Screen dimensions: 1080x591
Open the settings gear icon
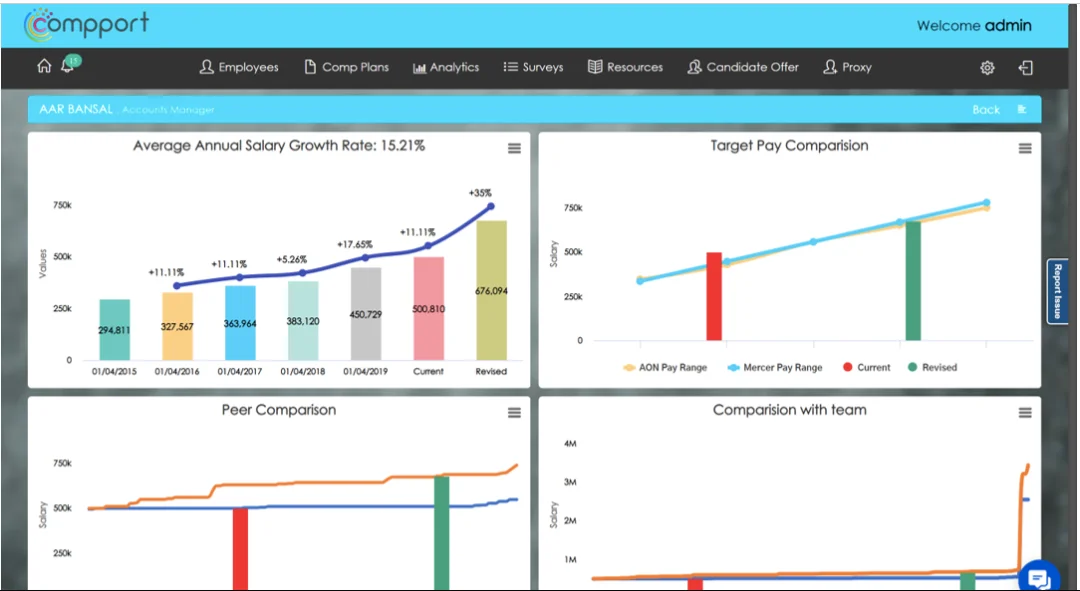(987, 67)
